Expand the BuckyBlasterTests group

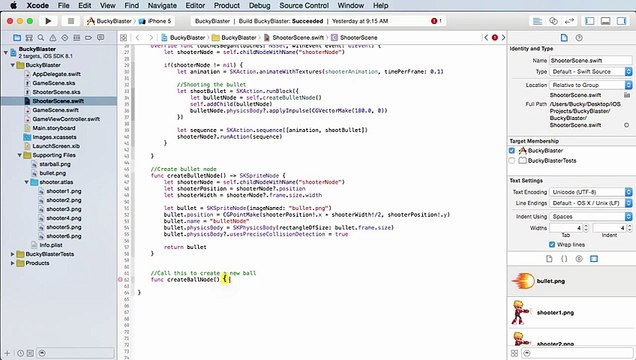pyautogui.click(x=13, y=254)
